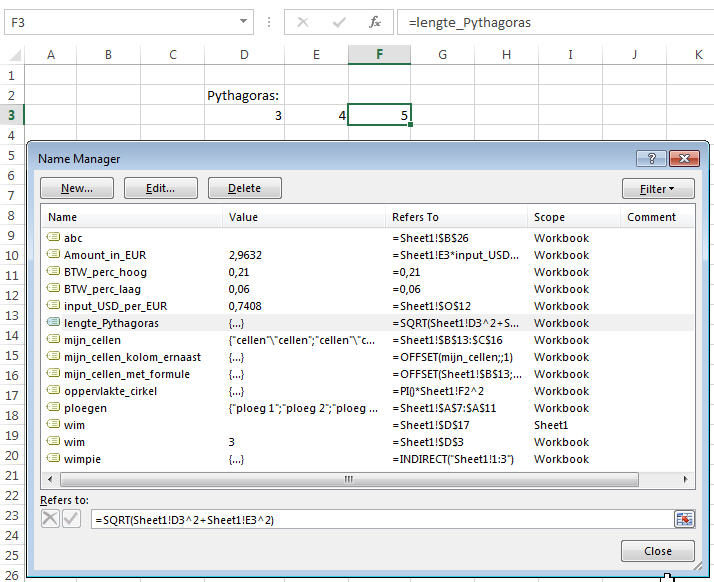Image resolution: width=714 pixels, height=582 pixels.
Task: Click the formula bar with =lengte_Pythagoras
Action: [556, 22]
